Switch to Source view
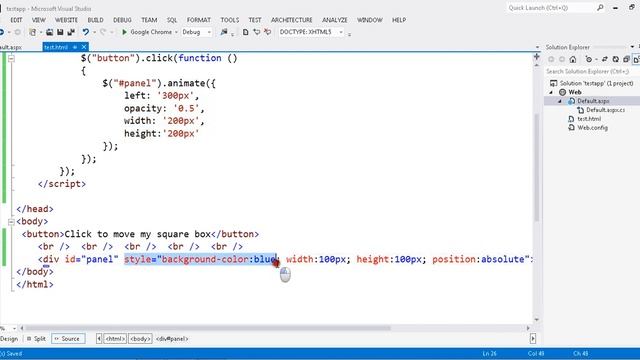This screenshot has width=640, height=360. (x=68, y=339)
